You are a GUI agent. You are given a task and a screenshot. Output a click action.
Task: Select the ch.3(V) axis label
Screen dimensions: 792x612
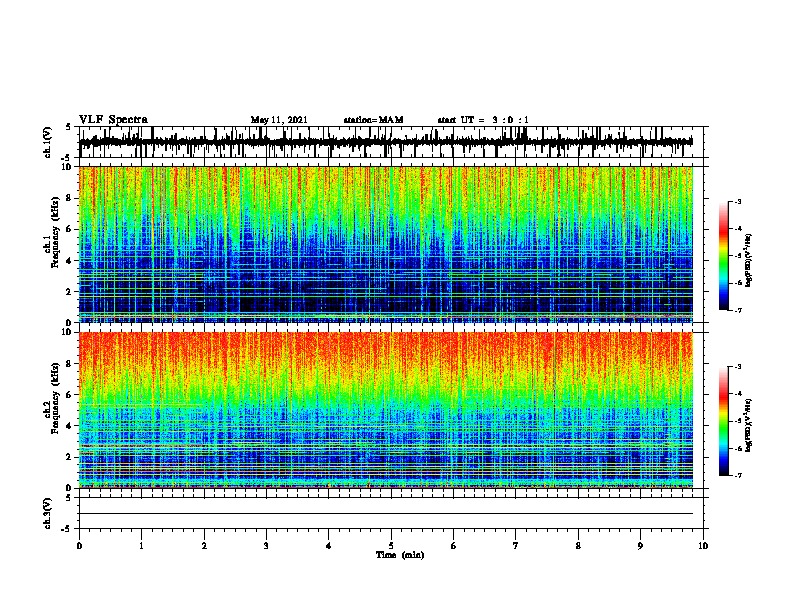point(48,513)
